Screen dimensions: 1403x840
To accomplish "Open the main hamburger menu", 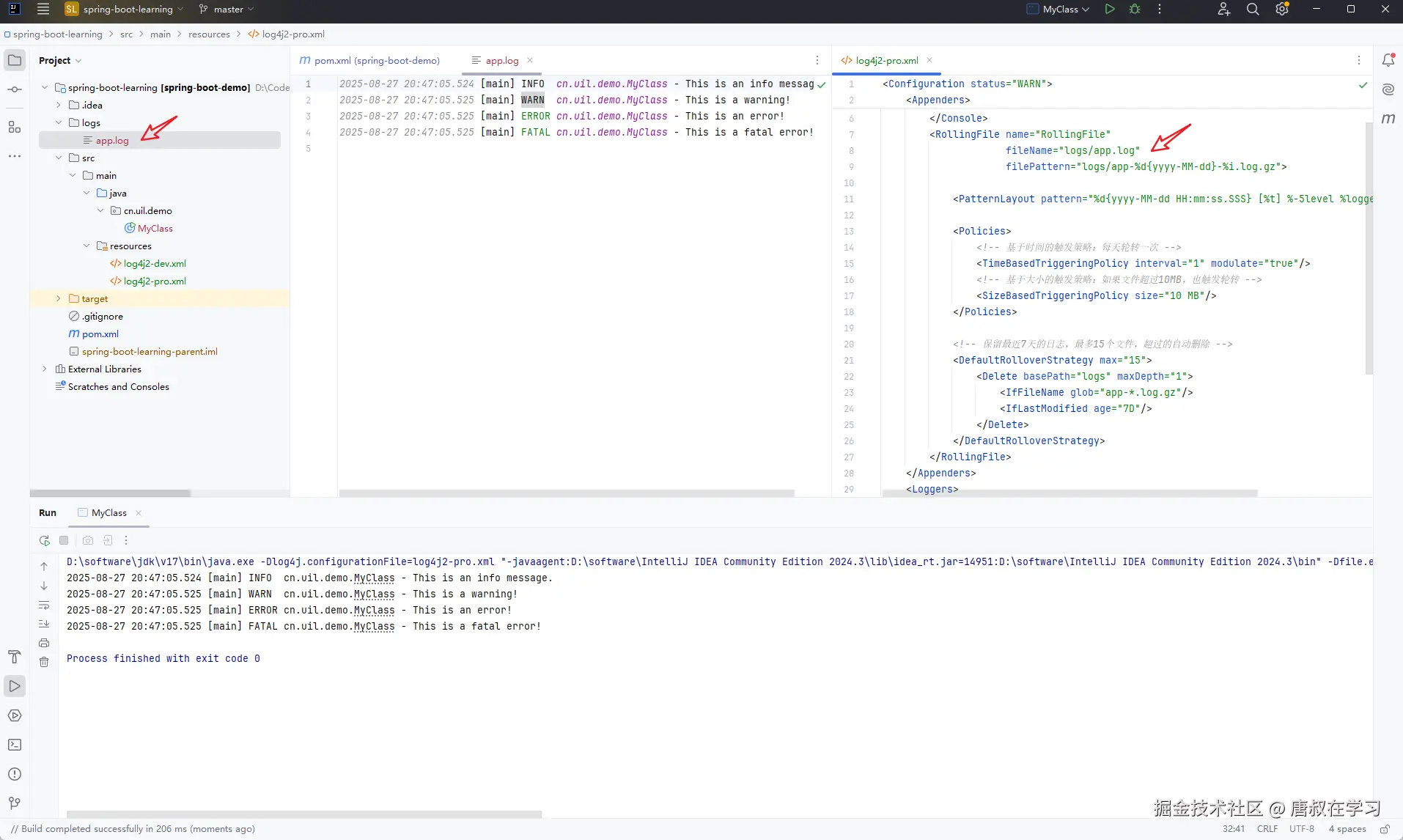I will (x=43, y=10).
